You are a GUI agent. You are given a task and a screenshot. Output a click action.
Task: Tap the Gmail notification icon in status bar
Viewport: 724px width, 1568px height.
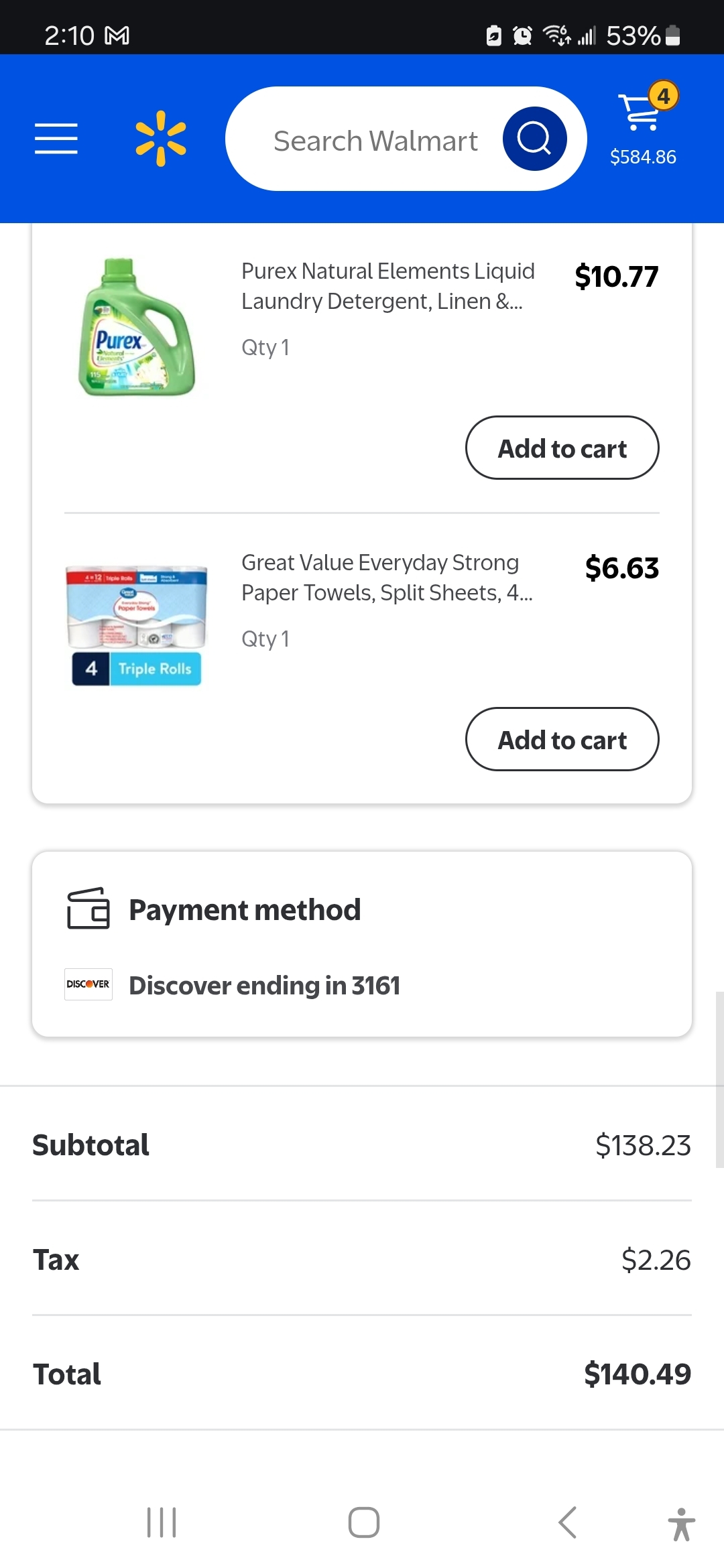point(117,36)
